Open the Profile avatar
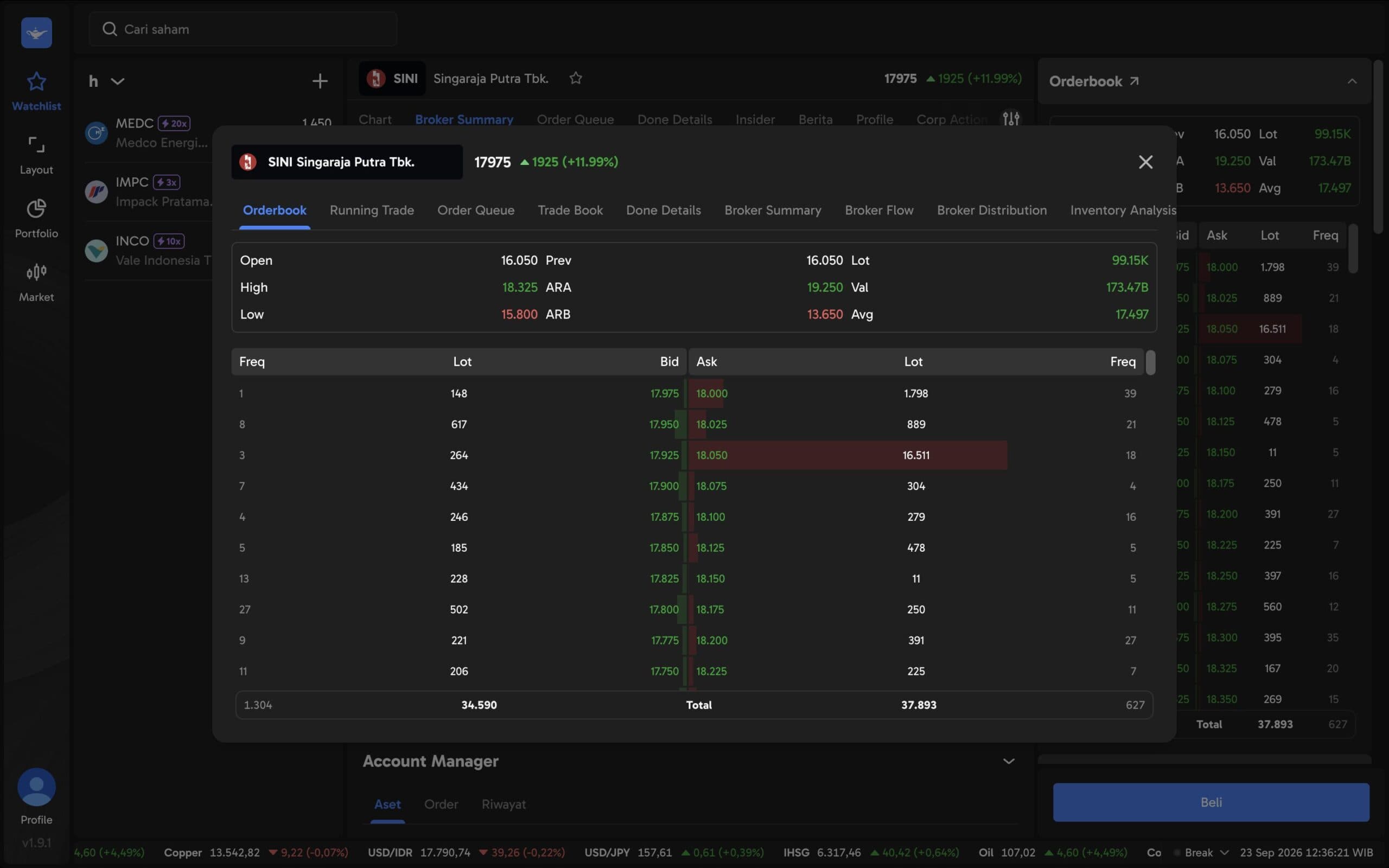 [x=36, y=787]
